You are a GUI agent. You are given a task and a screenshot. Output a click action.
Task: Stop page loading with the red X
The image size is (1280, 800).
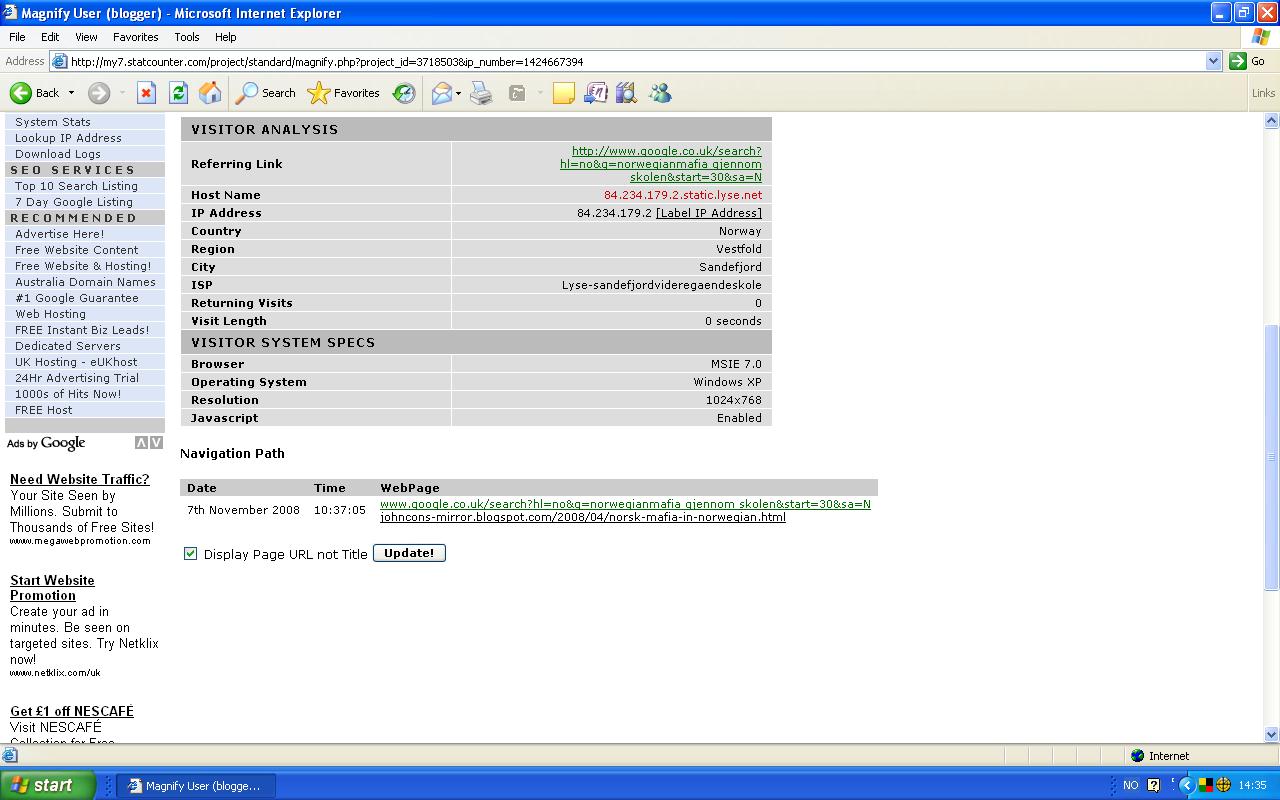pyautogui.click(x=146, y=93)
